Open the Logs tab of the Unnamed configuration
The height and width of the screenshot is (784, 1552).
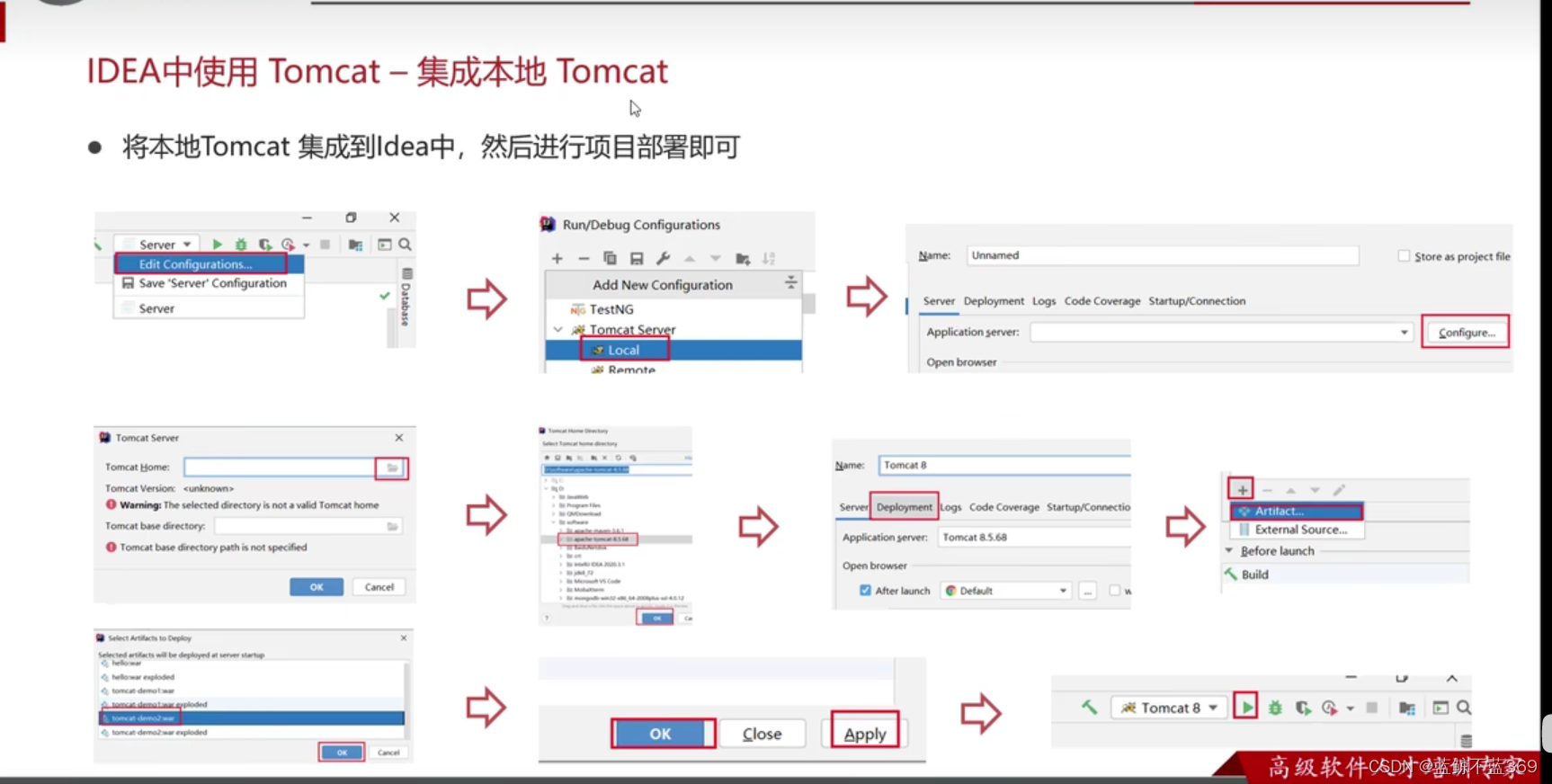click(1044, 301)
